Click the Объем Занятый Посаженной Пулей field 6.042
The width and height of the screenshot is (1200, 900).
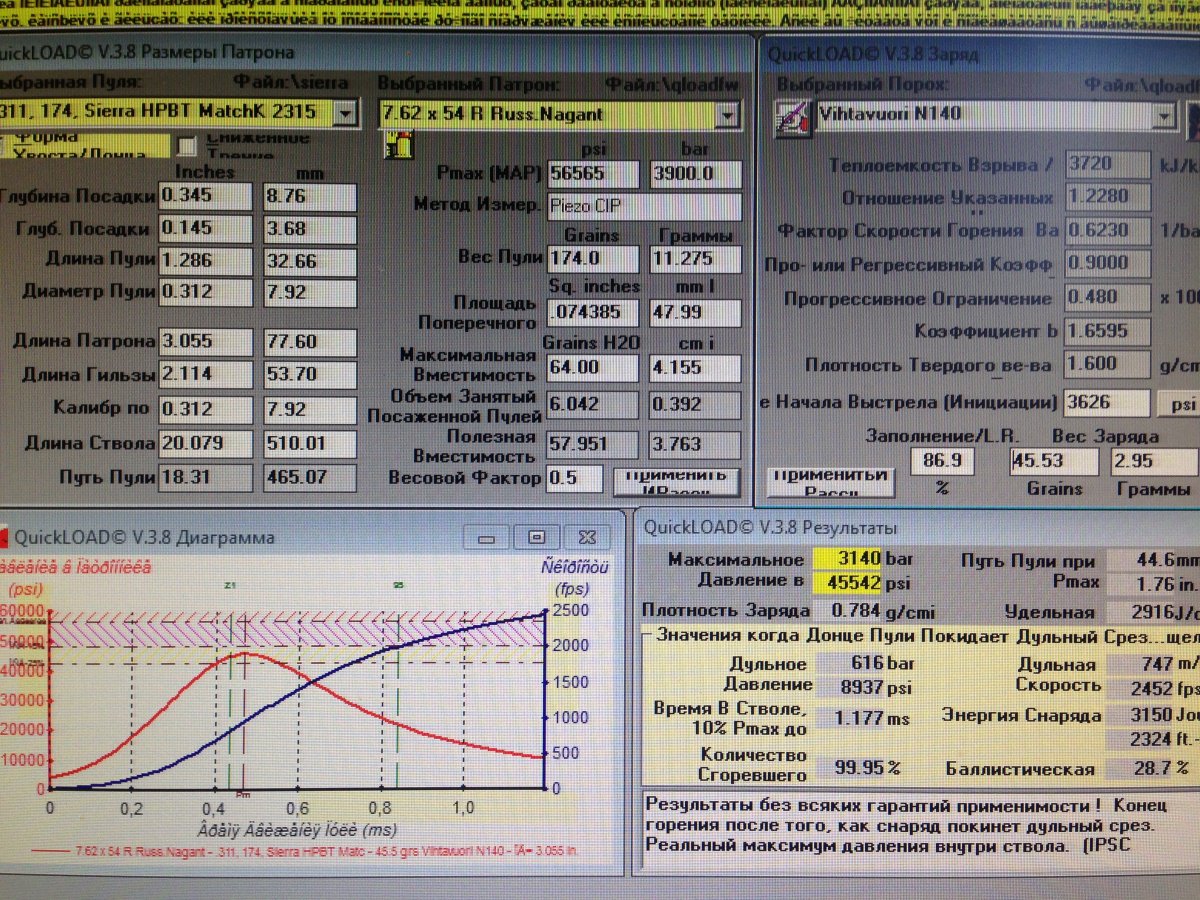593,404
